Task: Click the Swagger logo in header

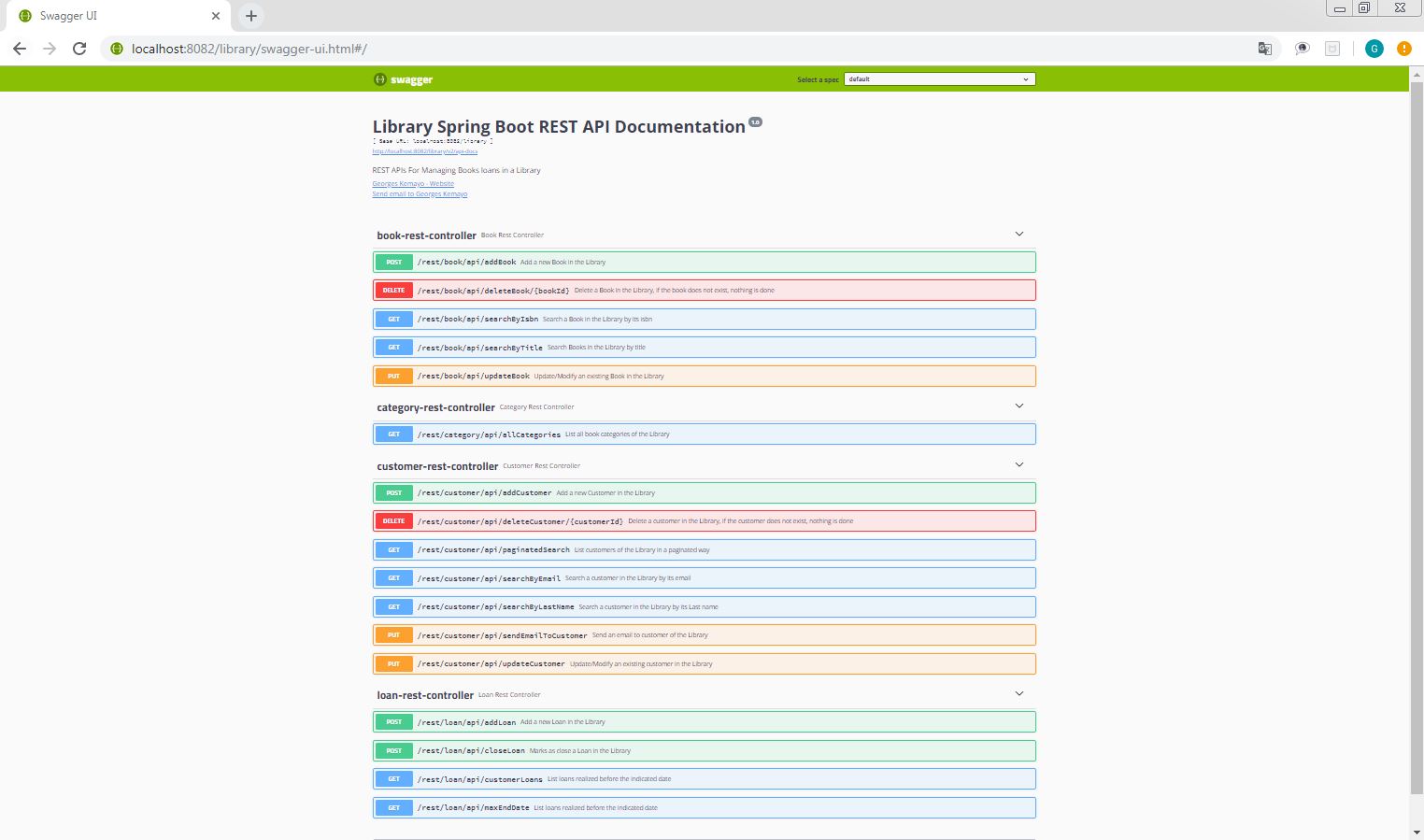Action: pos(403,79)
